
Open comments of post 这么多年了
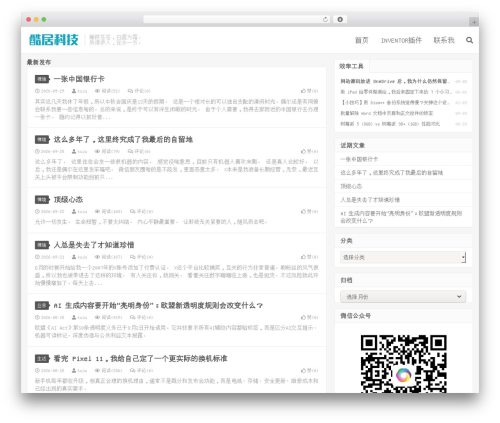tap(139, 151)
